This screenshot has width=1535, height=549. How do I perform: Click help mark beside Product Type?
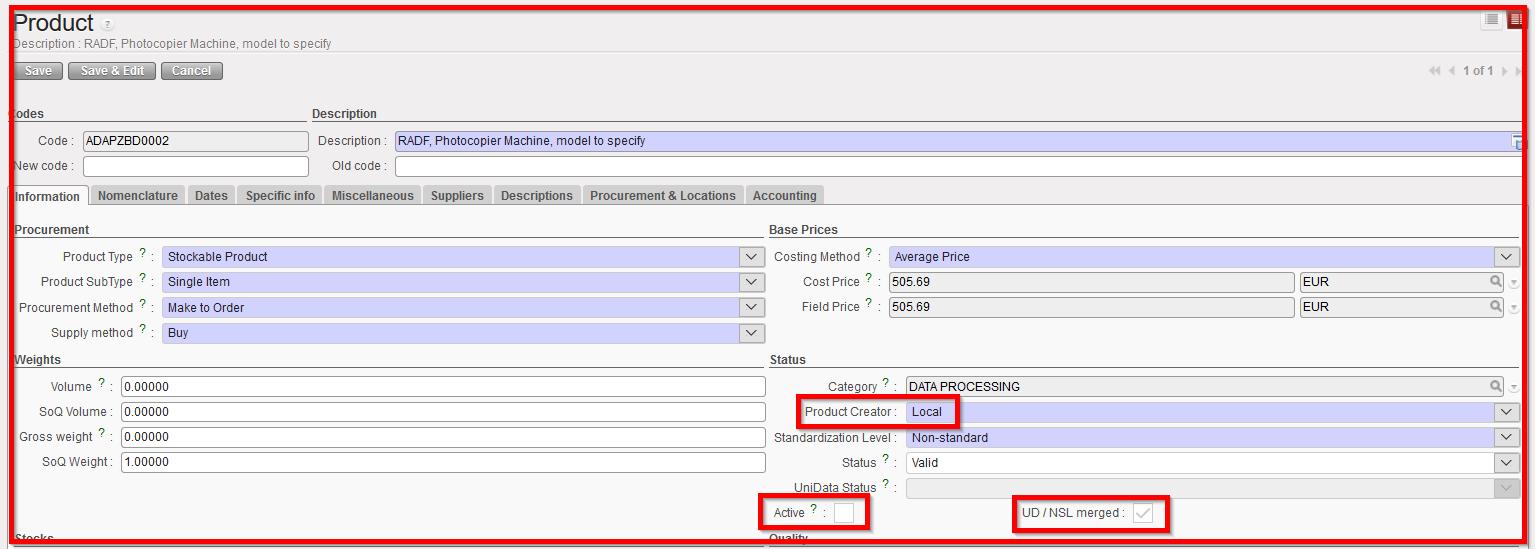click(x=142, y=255)
